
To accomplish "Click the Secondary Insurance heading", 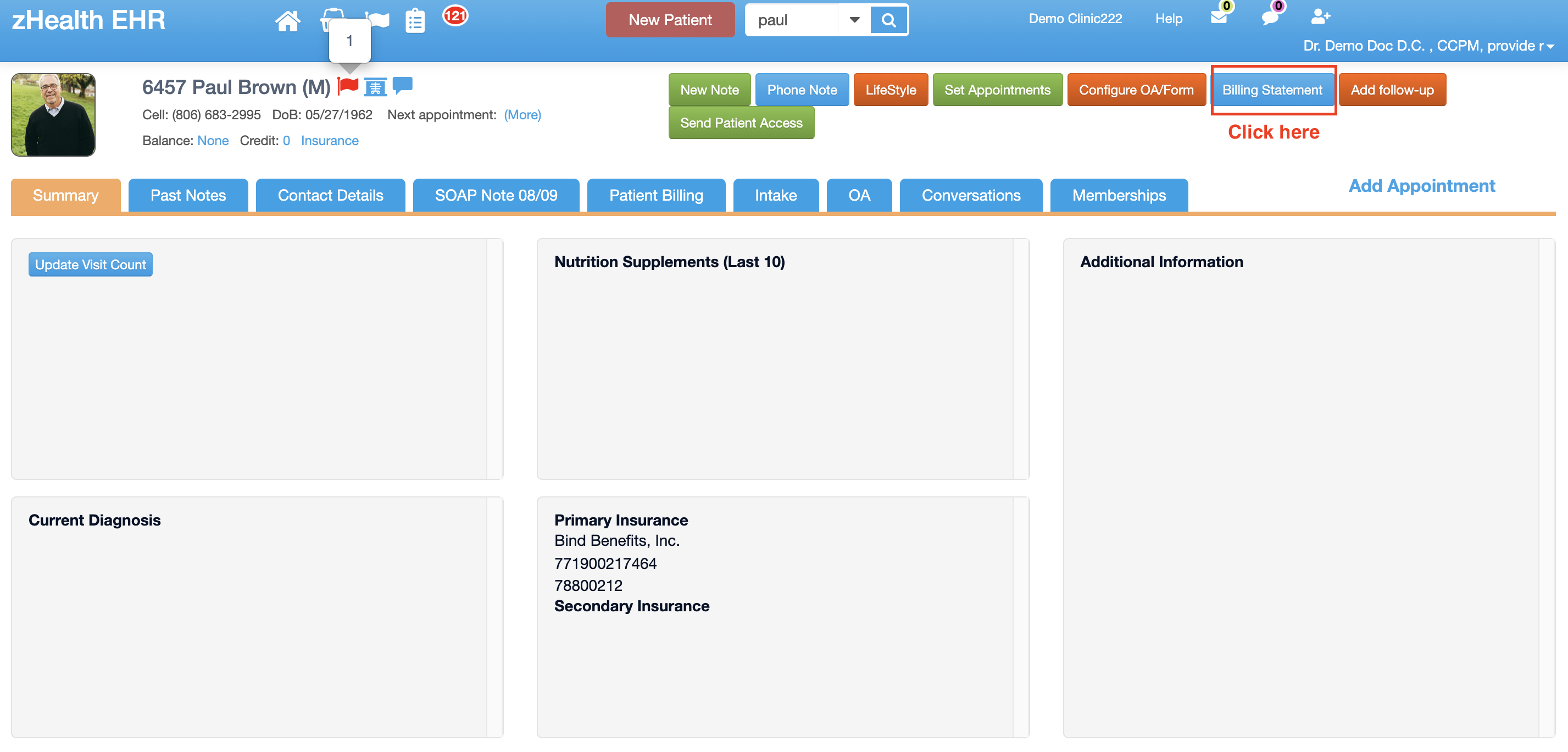I will pyautogui.click(x=632, y=606).
